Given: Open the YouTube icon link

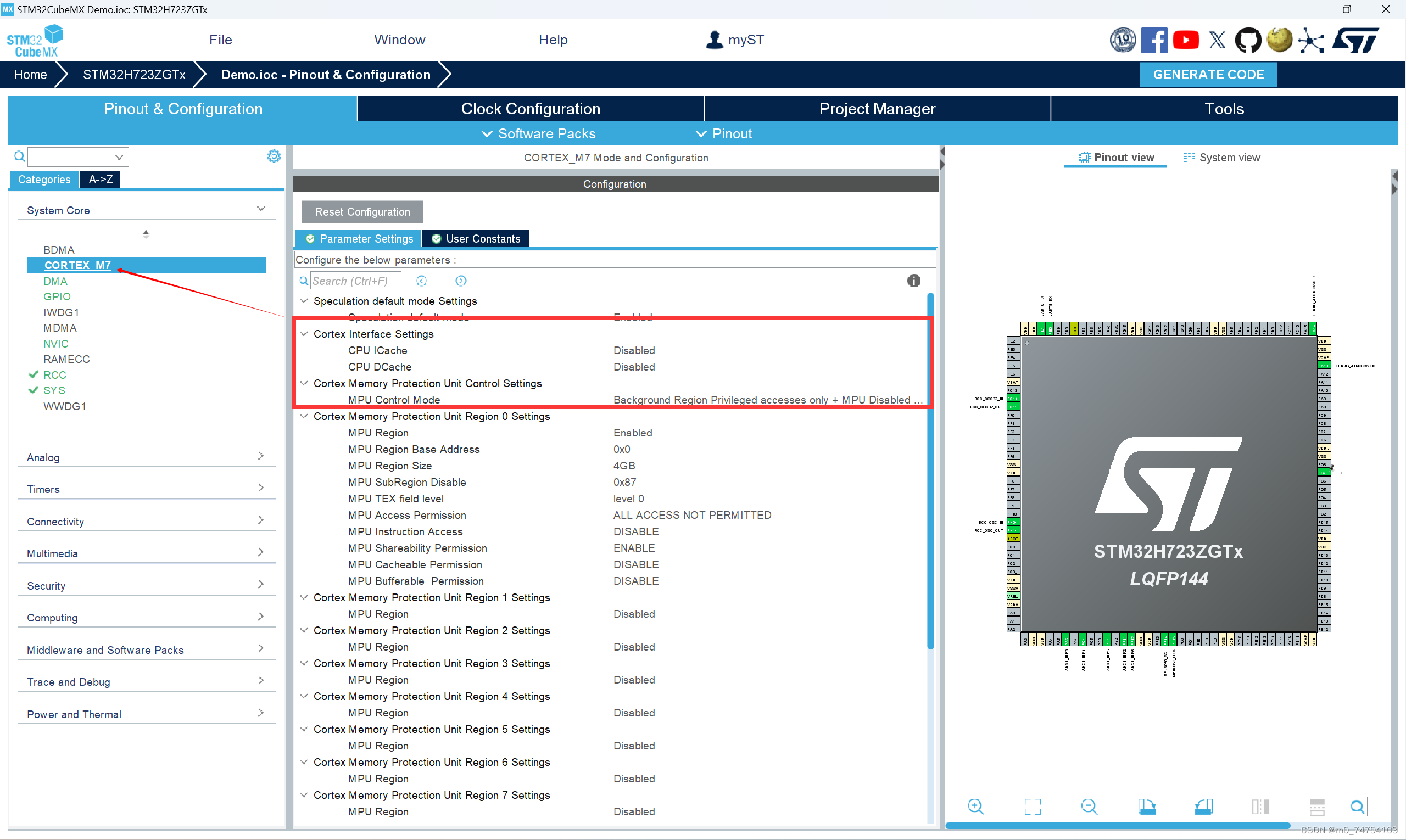Looking at the screenshot, I should pos(1185,40).
